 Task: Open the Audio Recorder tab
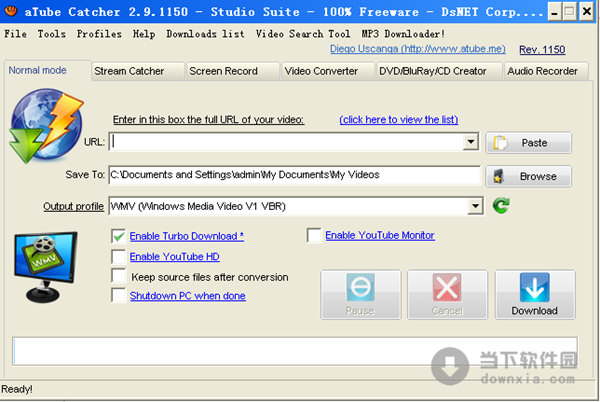coord(546,71)
